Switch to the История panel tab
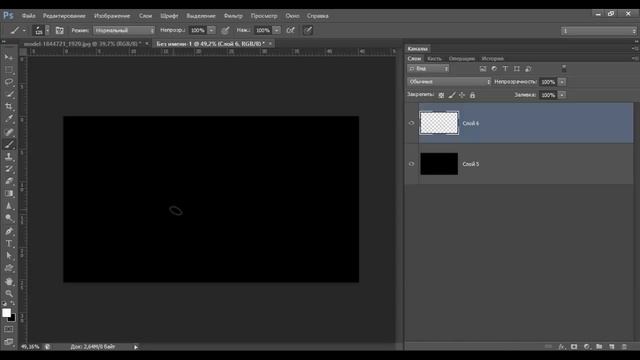The height and width of the screenshot is (360, 640). coord(492,59)
